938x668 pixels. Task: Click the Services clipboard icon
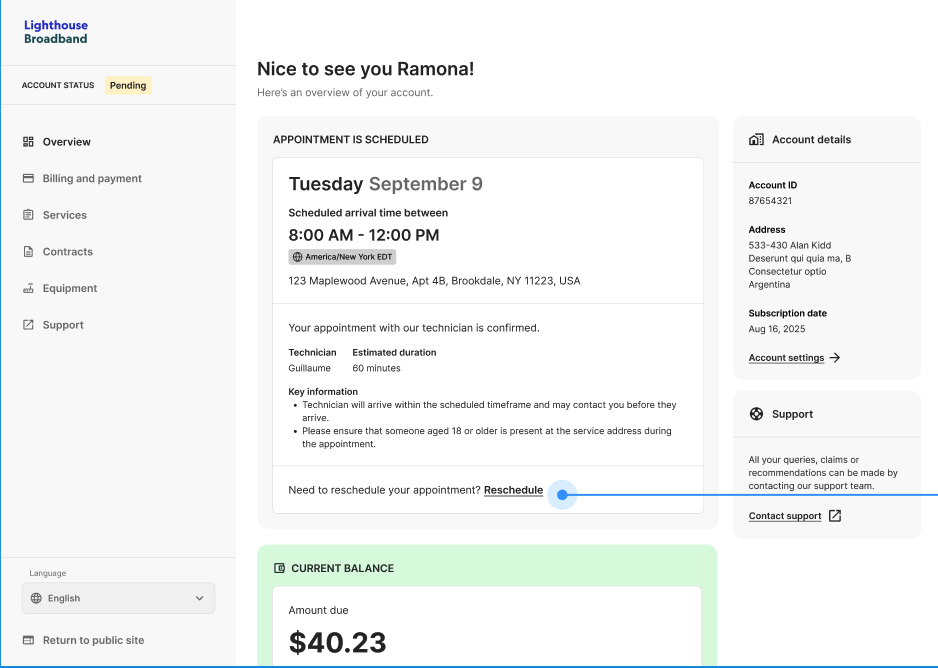(28, 215)
